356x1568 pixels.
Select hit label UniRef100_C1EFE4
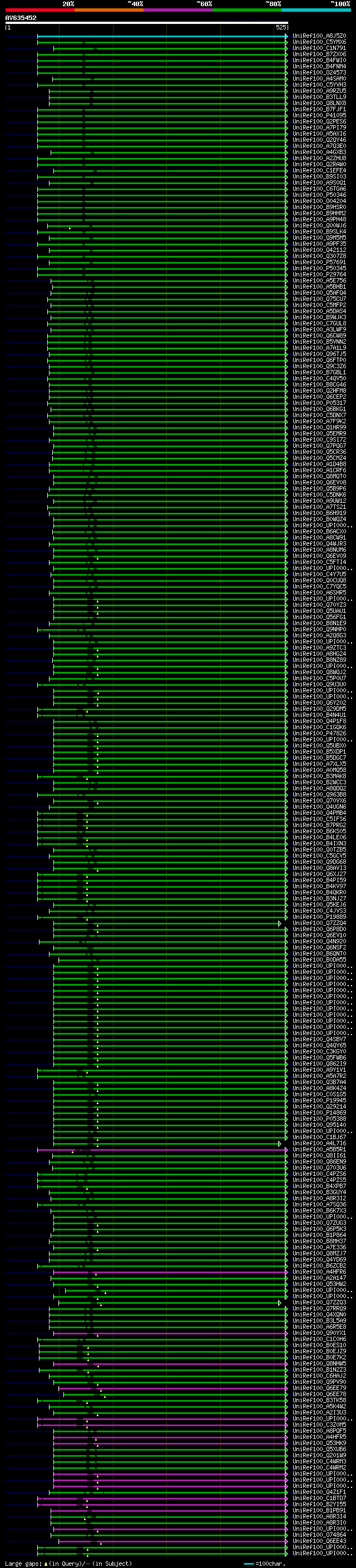coord(319,170)
